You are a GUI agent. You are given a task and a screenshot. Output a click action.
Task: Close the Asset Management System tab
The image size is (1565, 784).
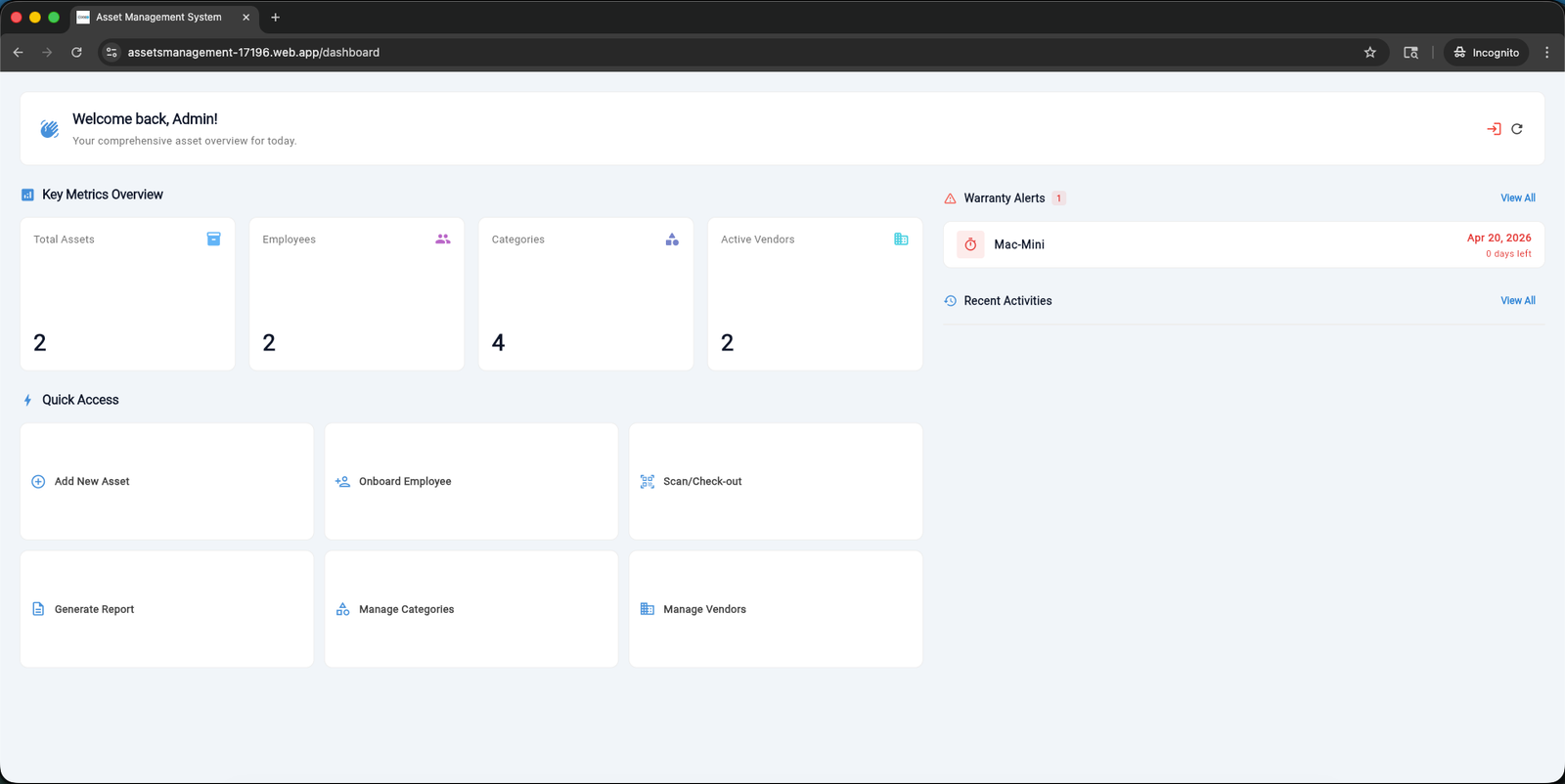coord(246,18)
